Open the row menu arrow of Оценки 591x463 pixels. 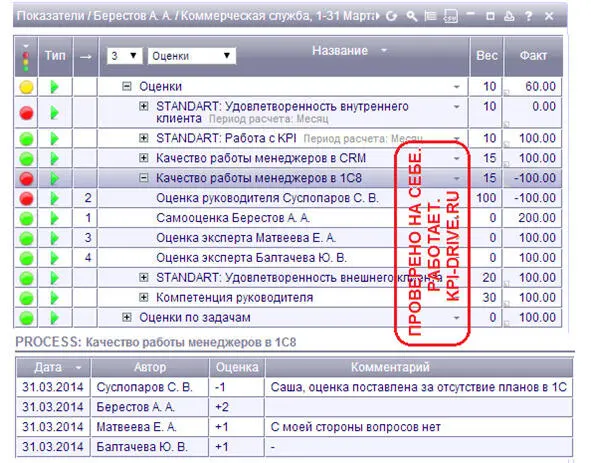pos(456,87)
